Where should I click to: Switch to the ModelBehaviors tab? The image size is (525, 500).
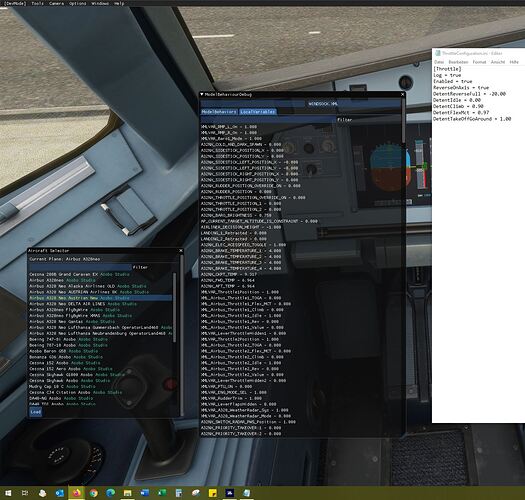click(219, 112)
